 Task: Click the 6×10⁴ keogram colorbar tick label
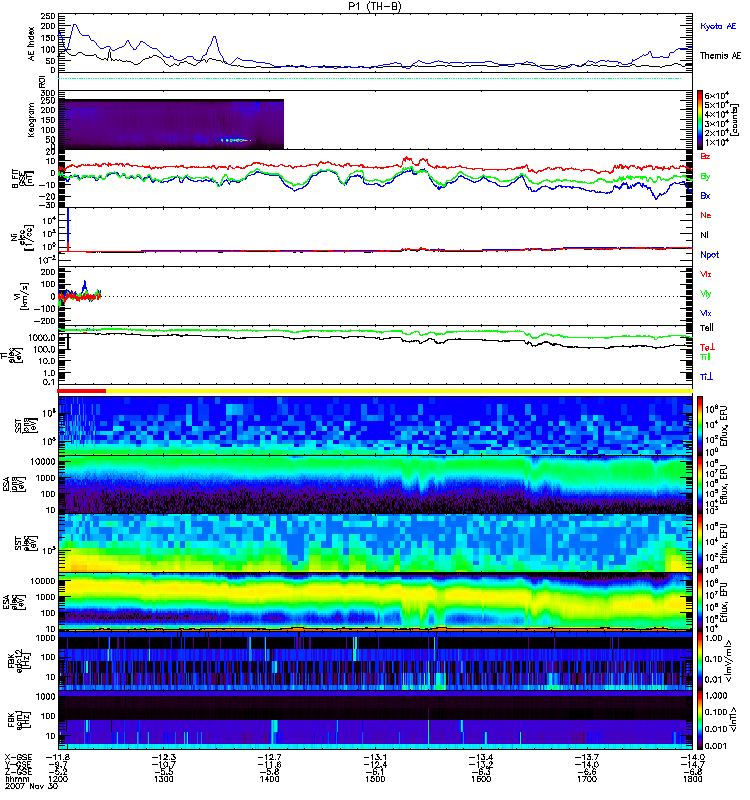(716, 95)
